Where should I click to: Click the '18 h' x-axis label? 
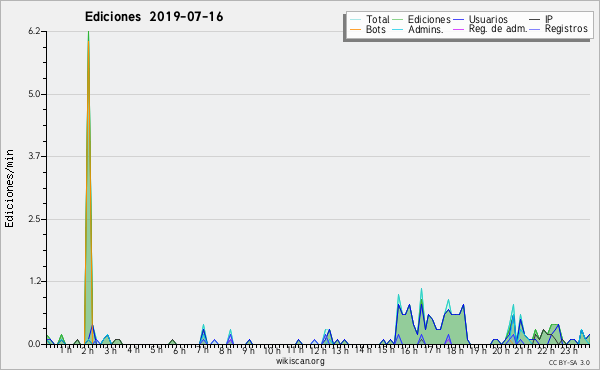455,351
